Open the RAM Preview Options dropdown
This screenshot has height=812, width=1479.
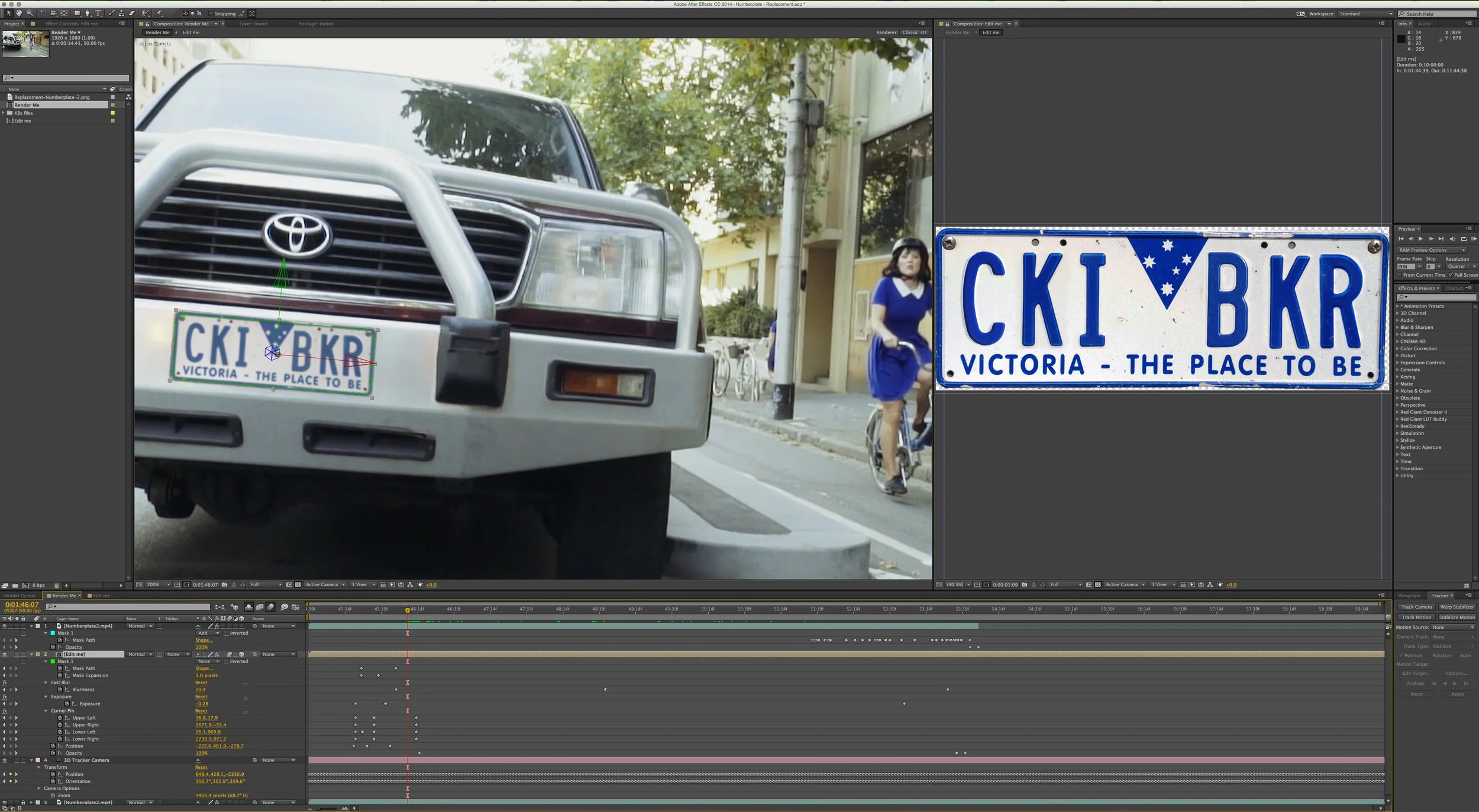(1431, 250)
